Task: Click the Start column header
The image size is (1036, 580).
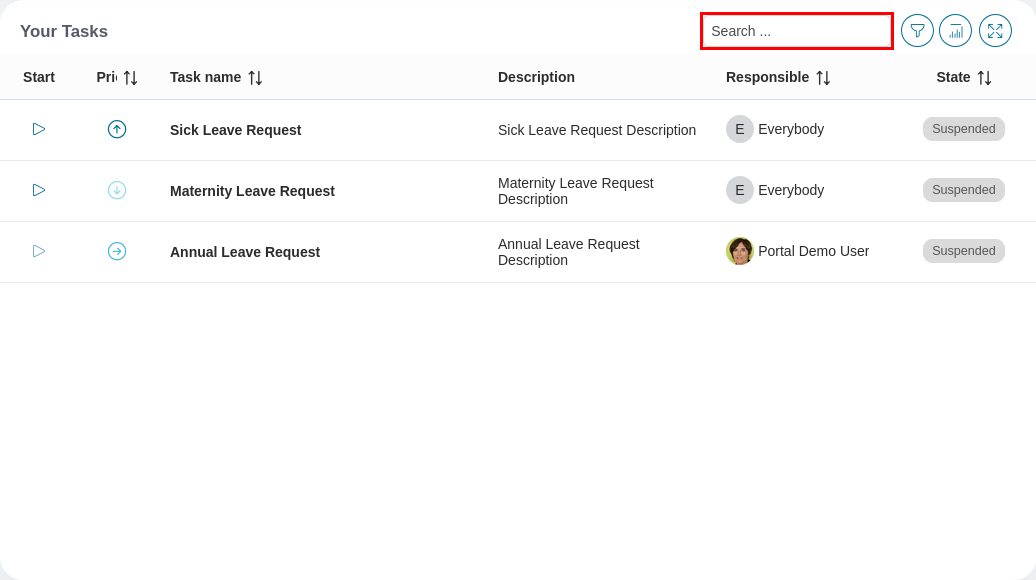Action: (39, 77)
